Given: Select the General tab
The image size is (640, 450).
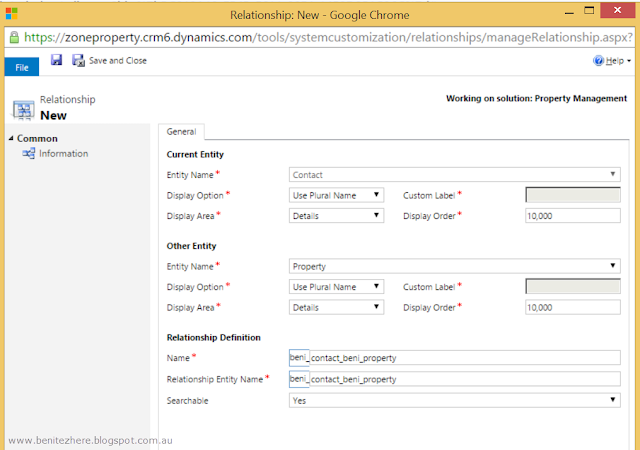Looking at the screenshot, I should pyautogui.click(x=181, y=131).
